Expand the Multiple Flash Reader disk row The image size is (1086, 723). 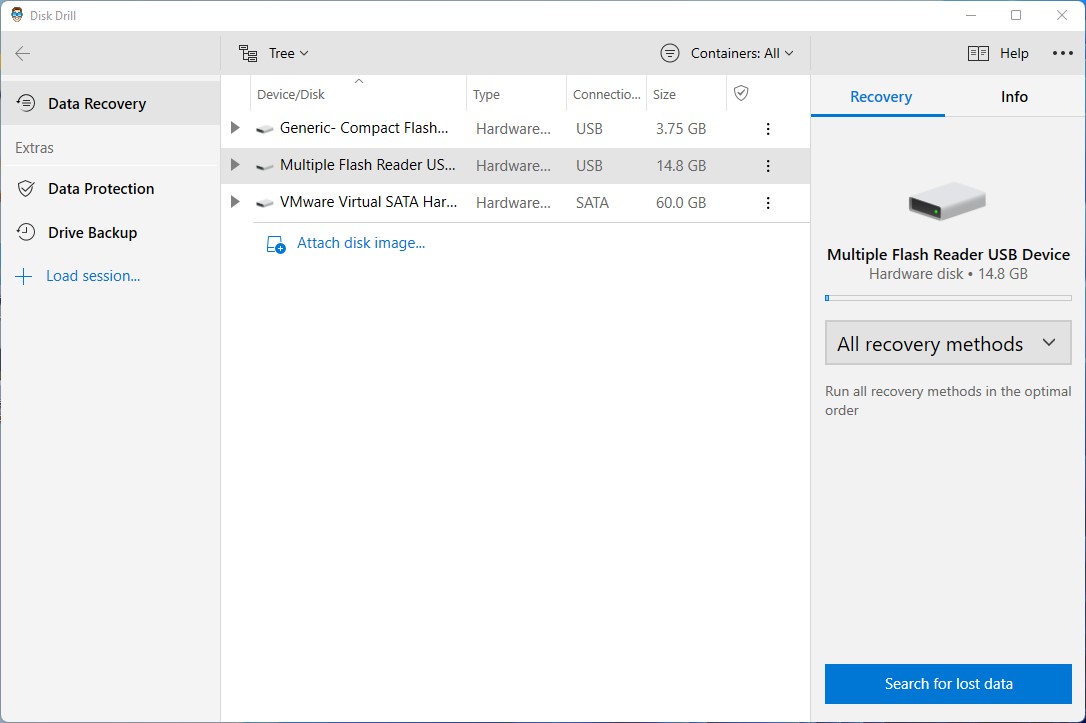pyautogui.click(x=235, y=165)
